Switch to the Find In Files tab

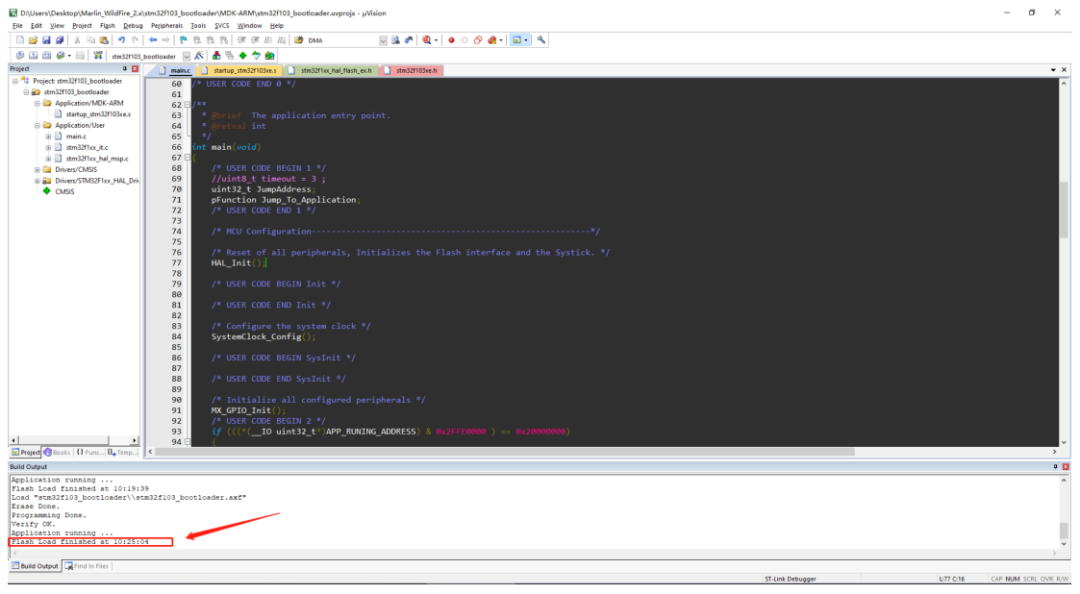[x=87, y=566]
